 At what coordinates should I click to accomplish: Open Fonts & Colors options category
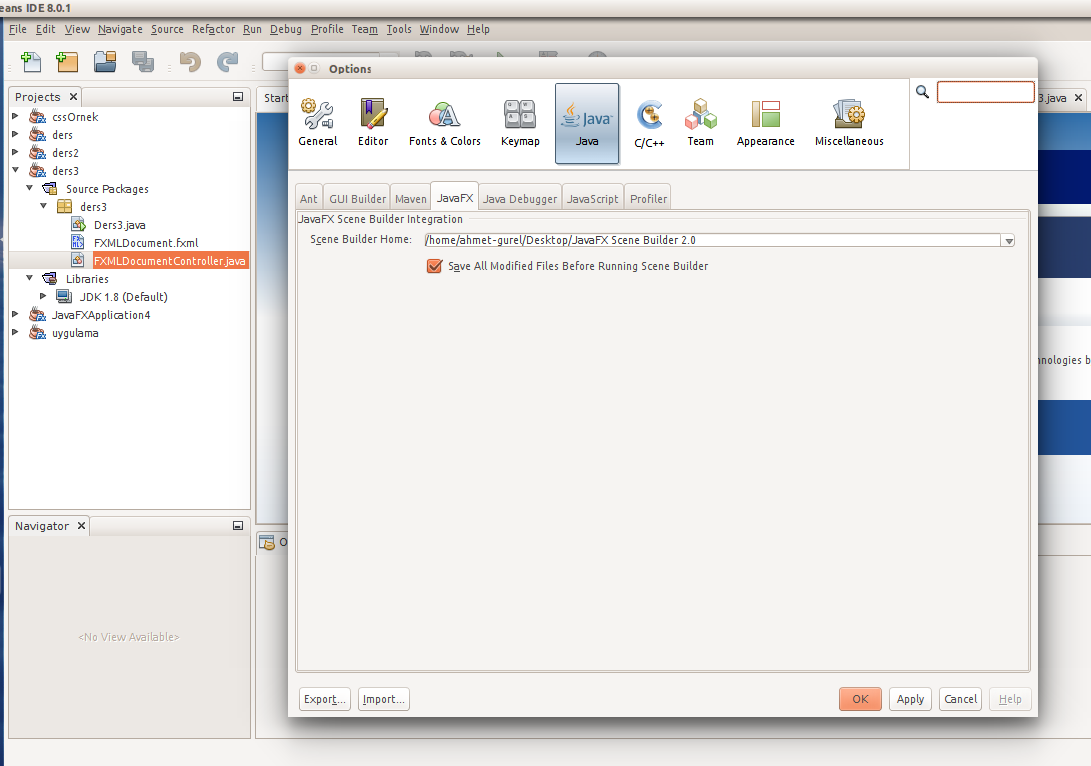(445, 123)
